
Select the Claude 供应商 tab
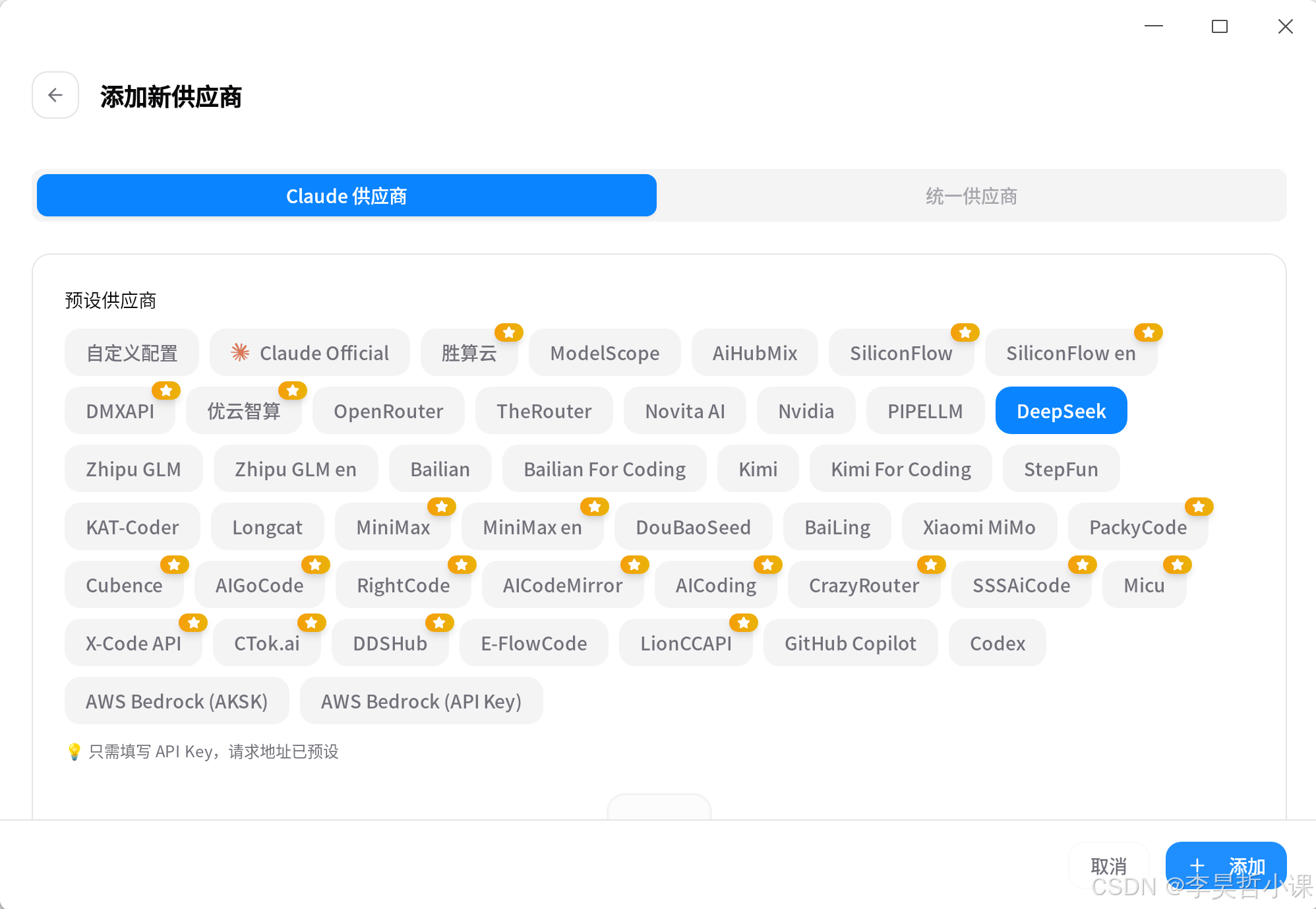pyautogui.click(x=347, y=196)
